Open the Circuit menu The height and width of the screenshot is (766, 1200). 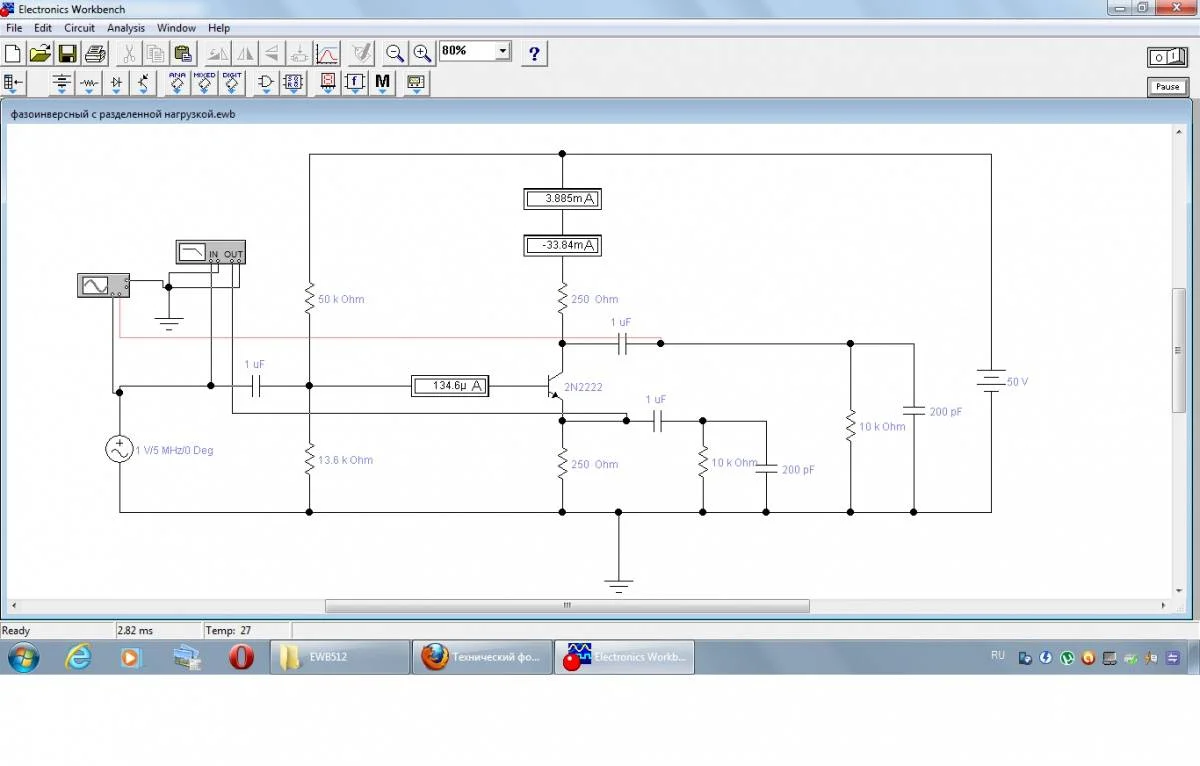[x=79, y=28]
